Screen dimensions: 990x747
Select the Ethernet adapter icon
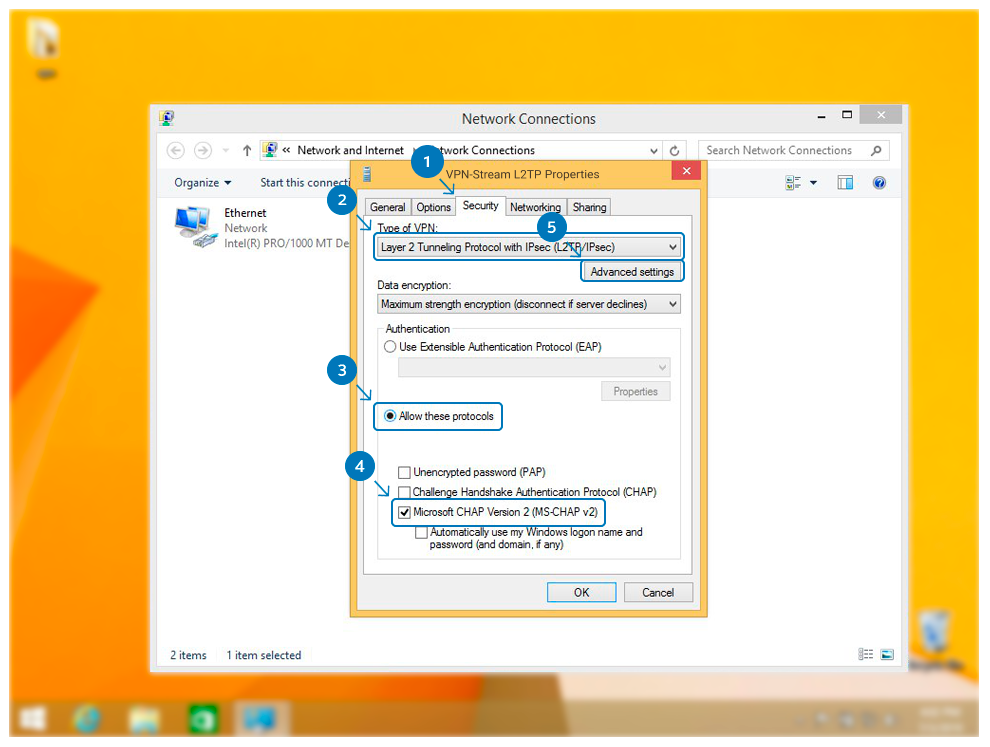coord(194,227)
